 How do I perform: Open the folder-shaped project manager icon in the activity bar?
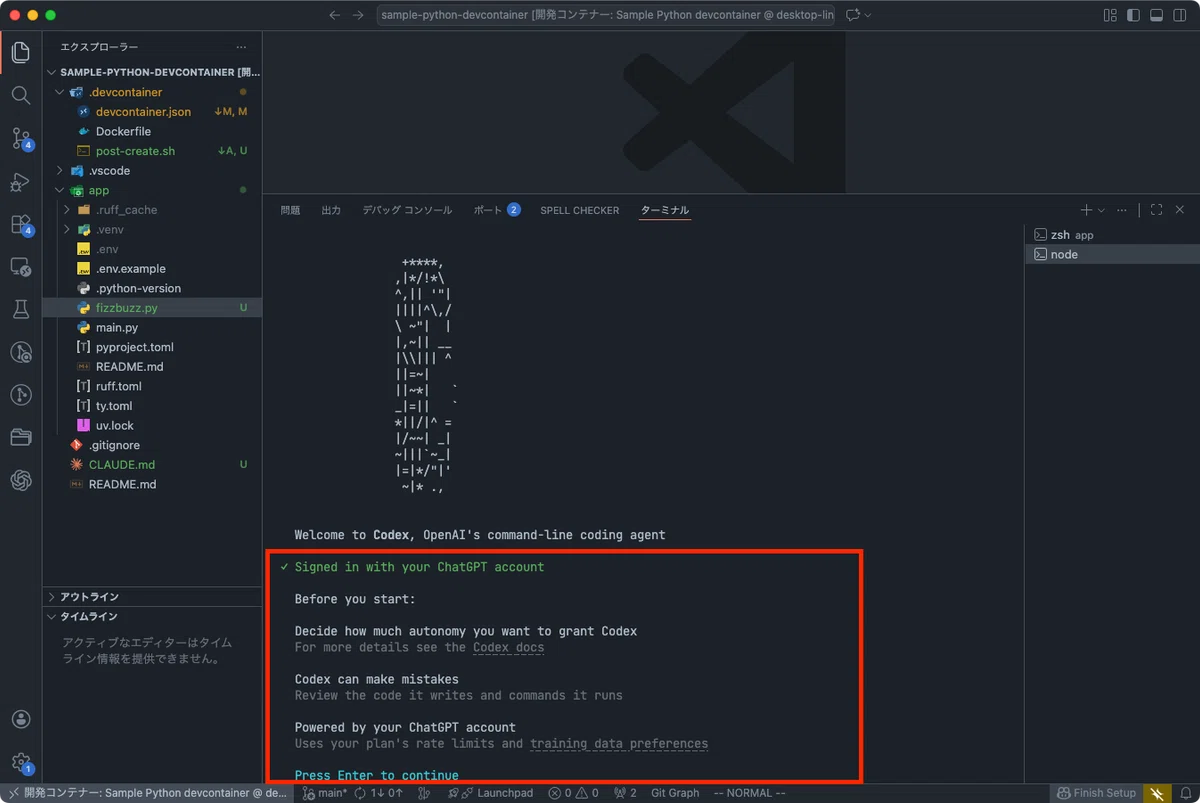pyautogui.click(x=20, y=437)
